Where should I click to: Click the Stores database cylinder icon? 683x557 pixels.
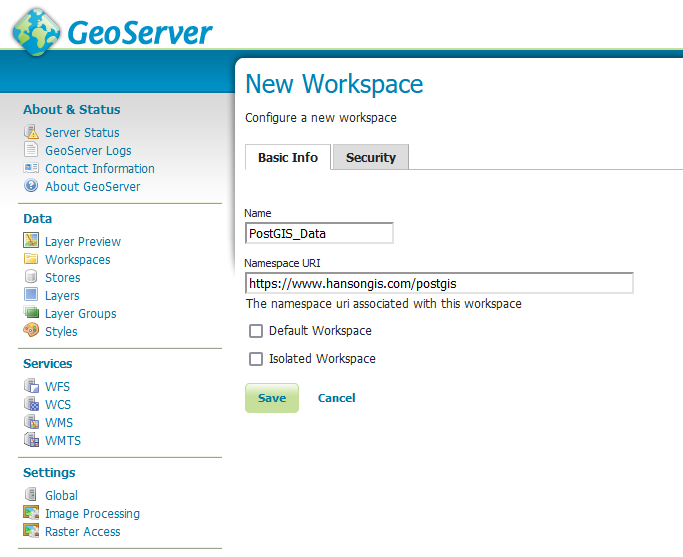pyautogui.click(x=31, y=277)
